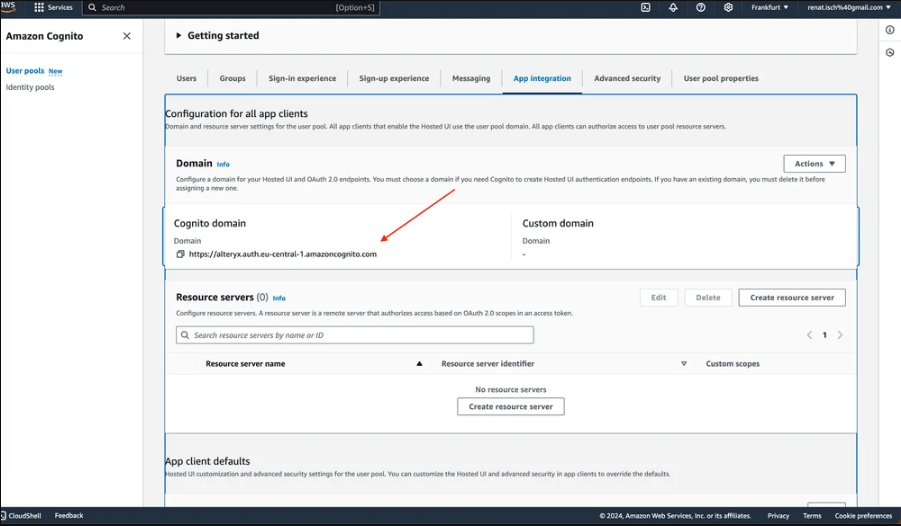Open the Resource servers Info link
Viewport: 901px width, 526px height.
coord(279,298)
